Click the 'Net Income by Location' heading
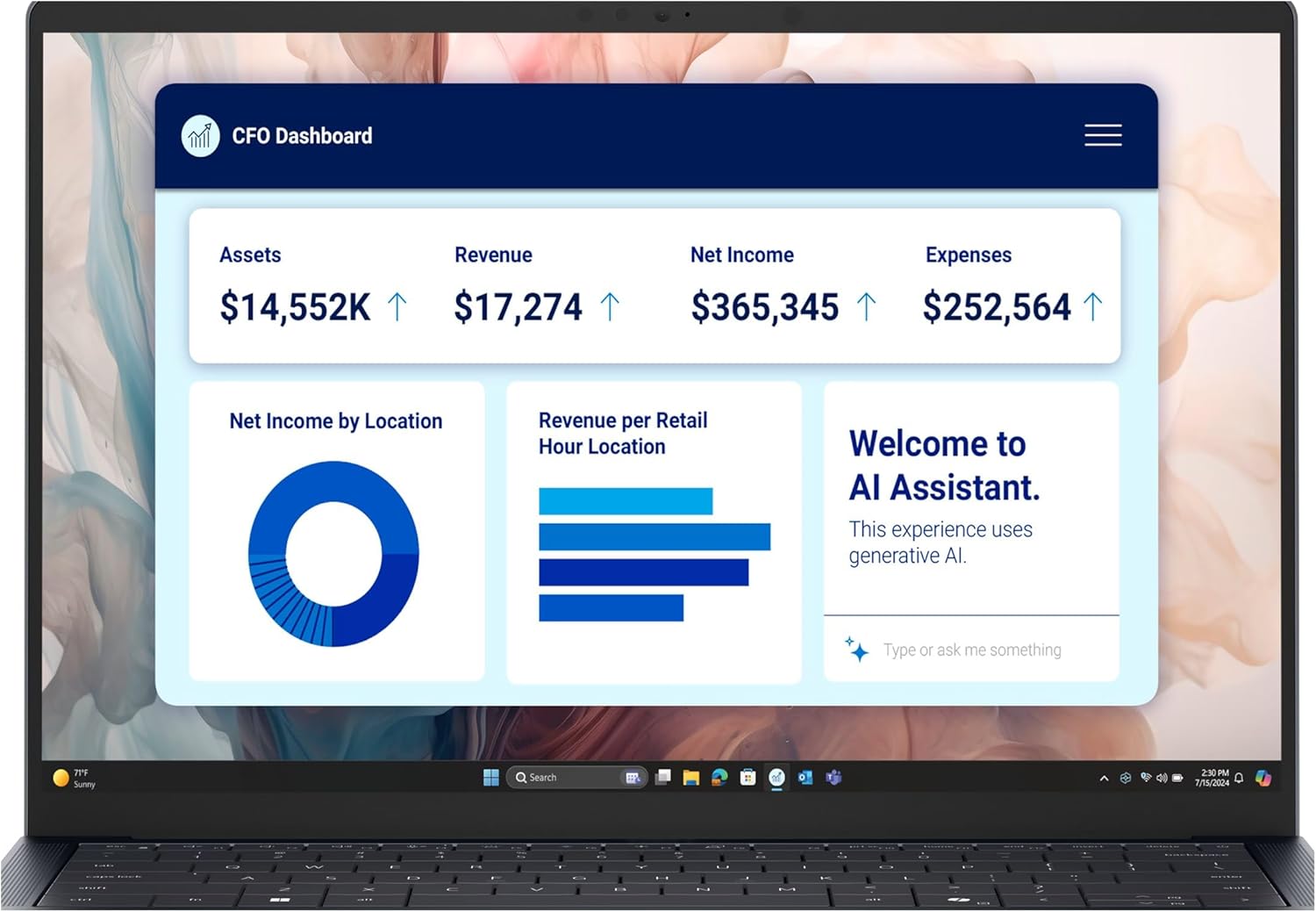1316x912 pixels. coord(336,421)
